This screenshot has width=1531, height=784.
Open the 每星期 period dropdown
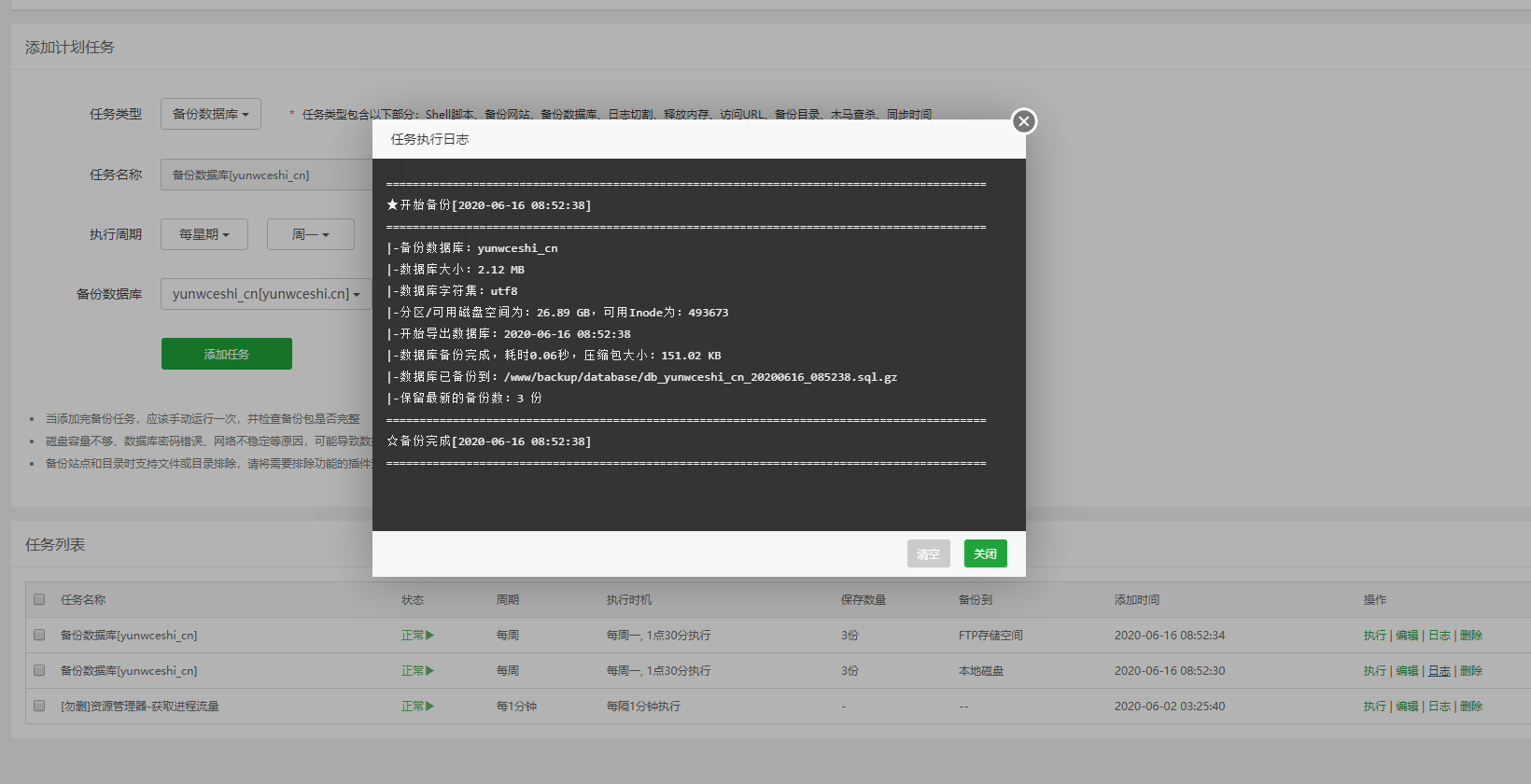204,234
